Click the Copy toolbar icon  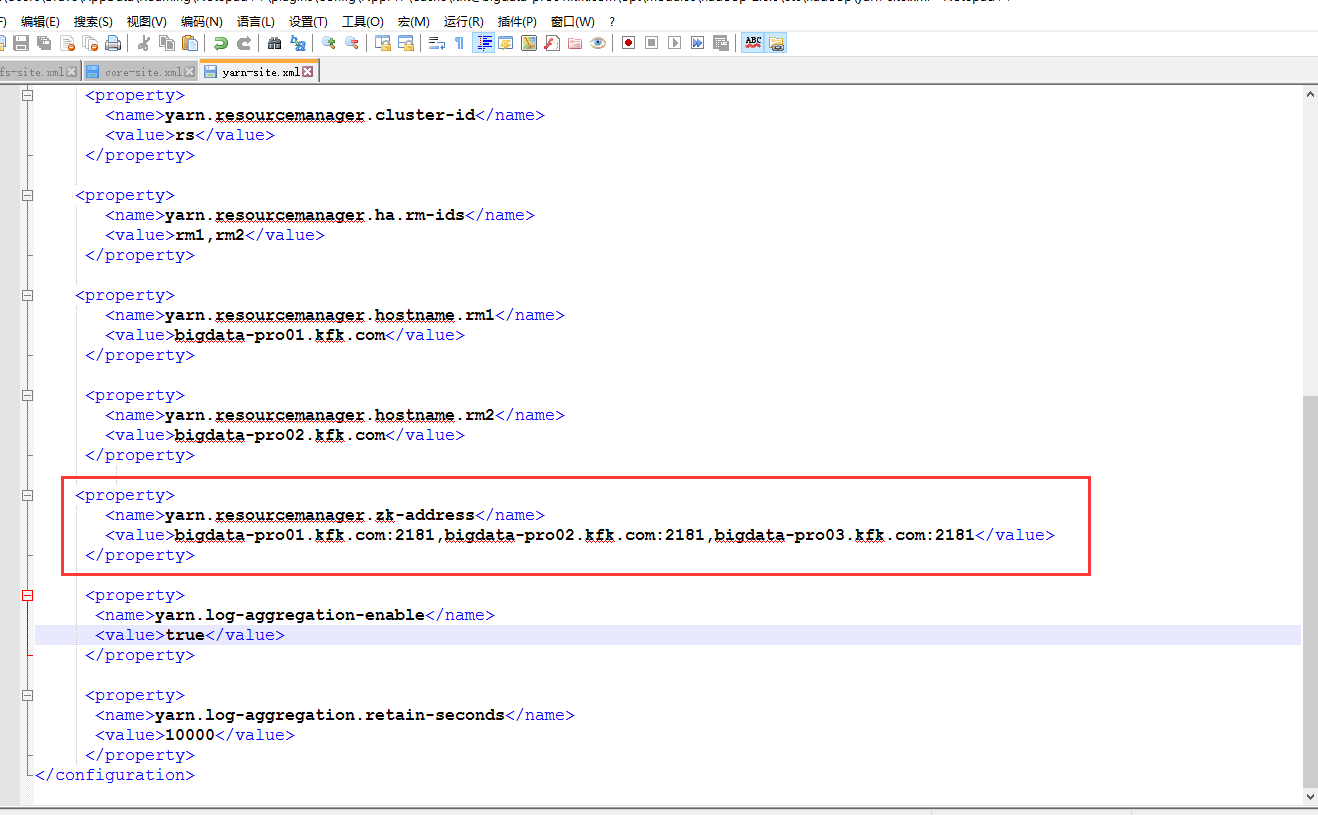[x=167, y=43]
